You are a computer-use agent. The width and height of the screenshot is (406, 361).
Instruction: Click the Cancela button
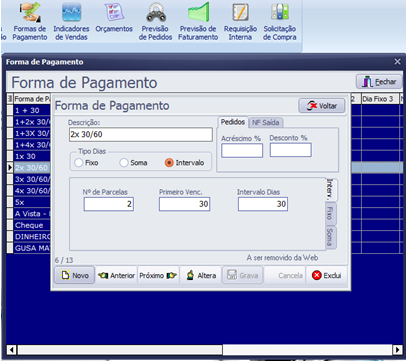285,275
